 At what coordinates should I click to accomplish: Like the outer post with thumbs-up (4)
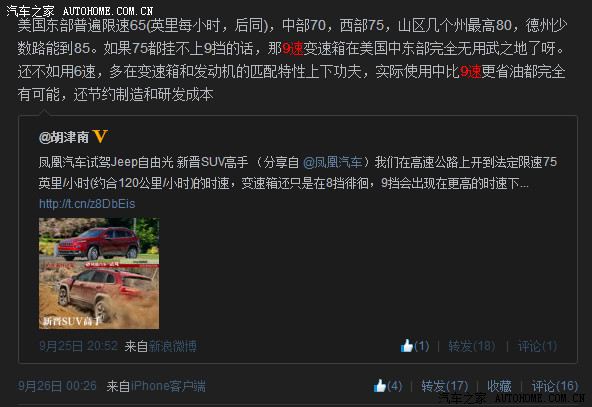(388, 385)
